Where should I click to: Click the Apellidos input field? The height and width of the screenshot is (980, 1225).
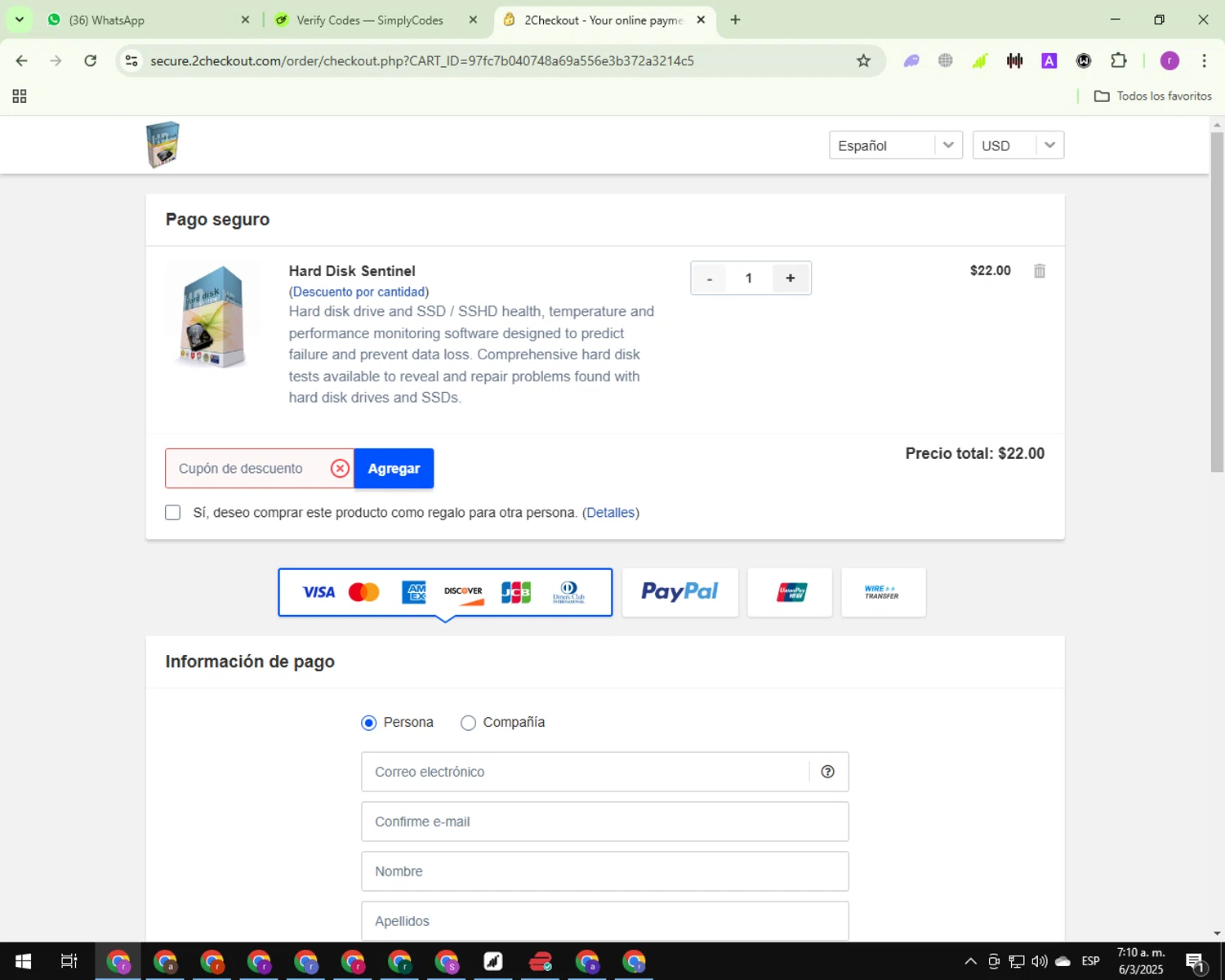pos(605,921)
